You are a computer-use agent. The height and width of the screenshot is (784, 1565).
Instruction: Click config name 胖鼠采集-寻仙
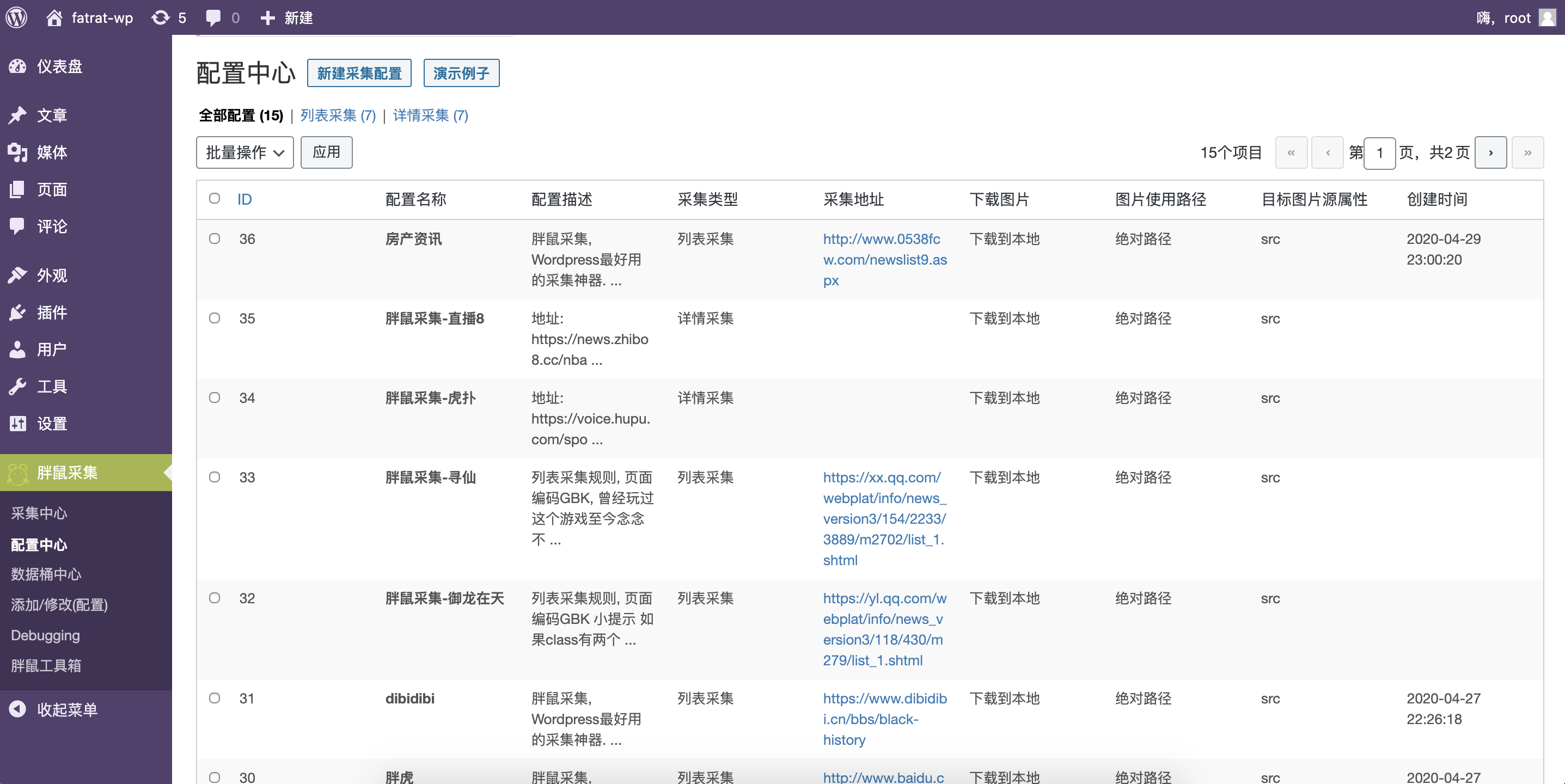430,477
